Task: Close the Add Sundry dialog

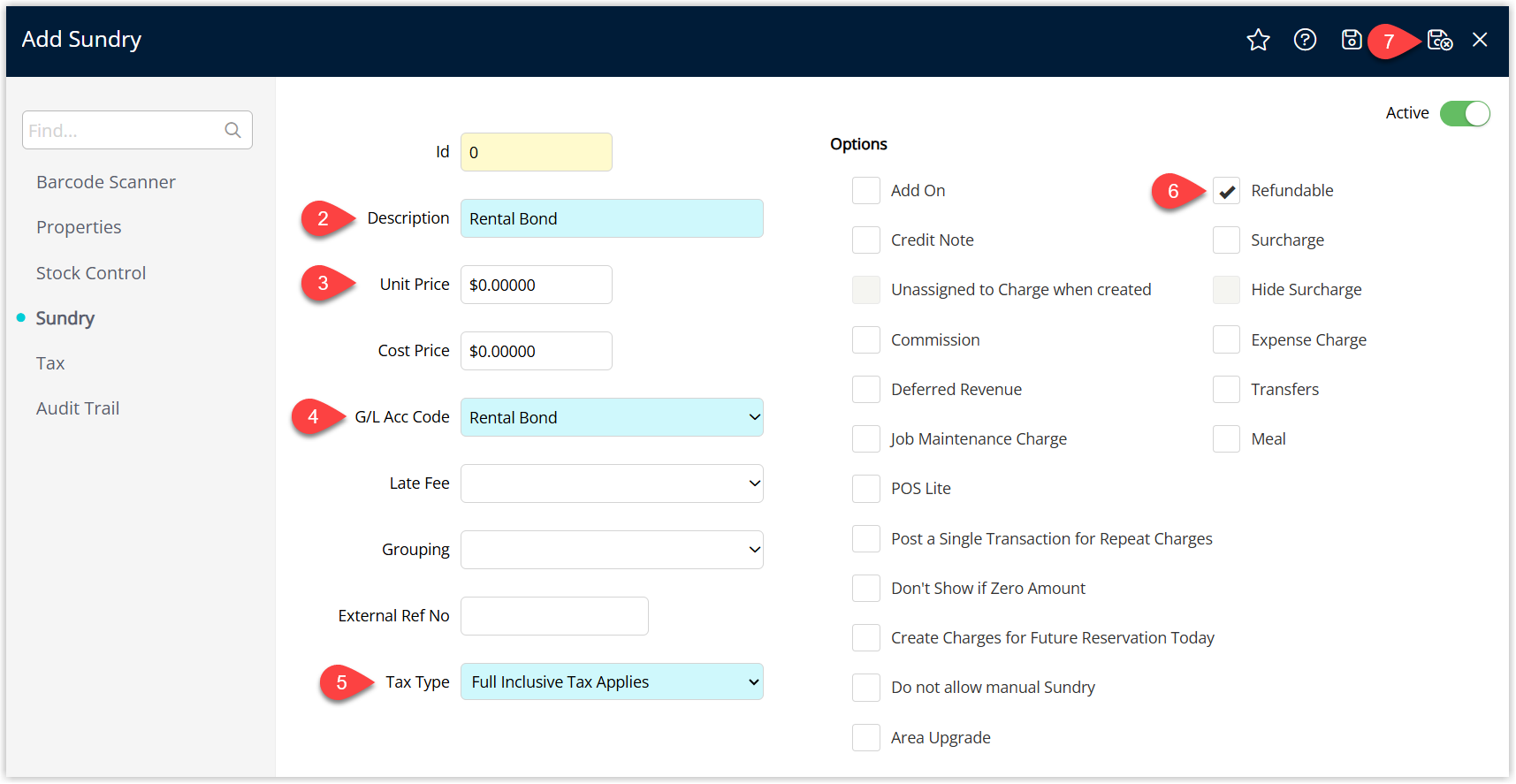Action: tap(1480, 40)
